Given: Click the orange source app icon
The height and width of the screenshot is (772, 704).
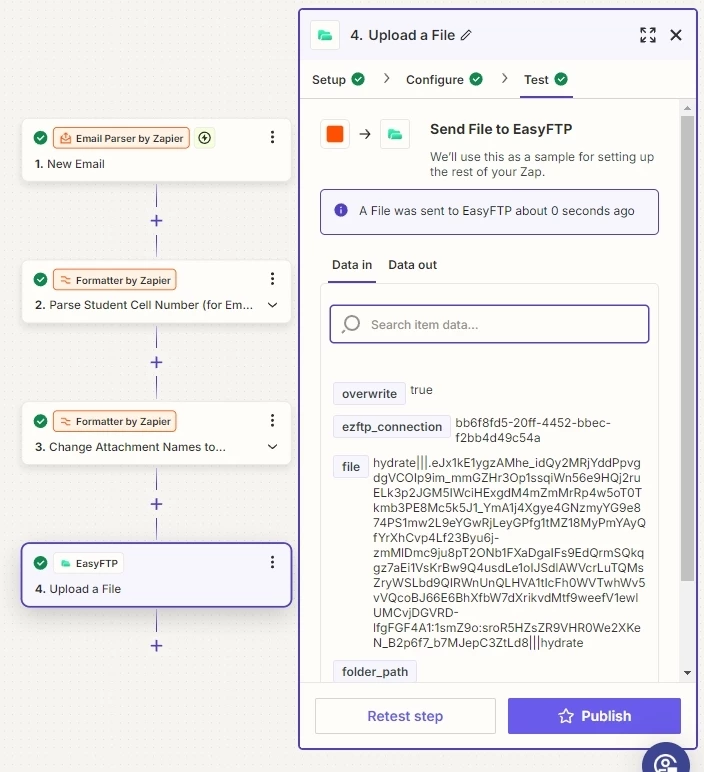Looking at the screenshot, I should 335,134.
